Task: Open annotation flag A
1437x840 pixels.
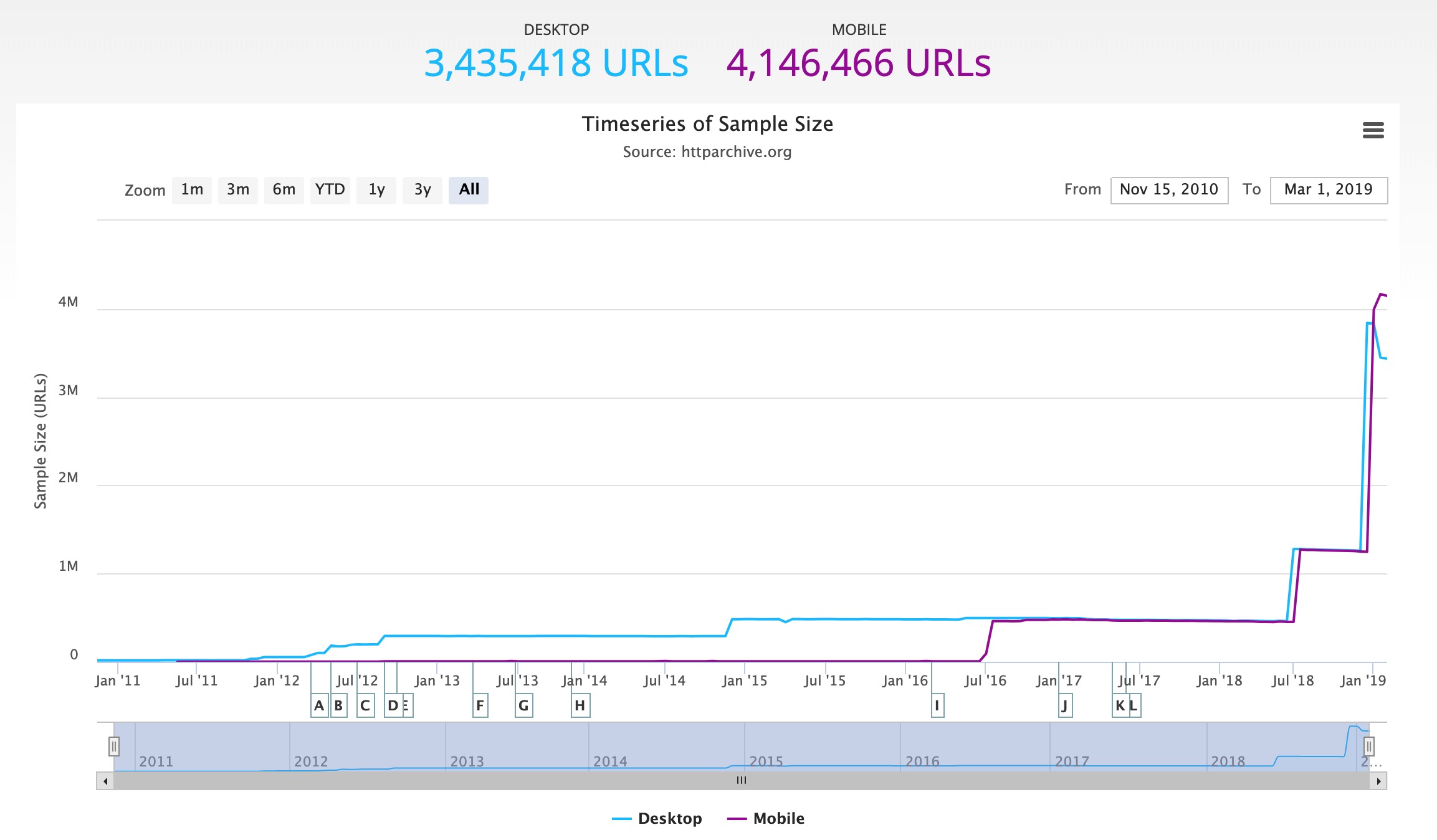Action: tap(319, 705)
